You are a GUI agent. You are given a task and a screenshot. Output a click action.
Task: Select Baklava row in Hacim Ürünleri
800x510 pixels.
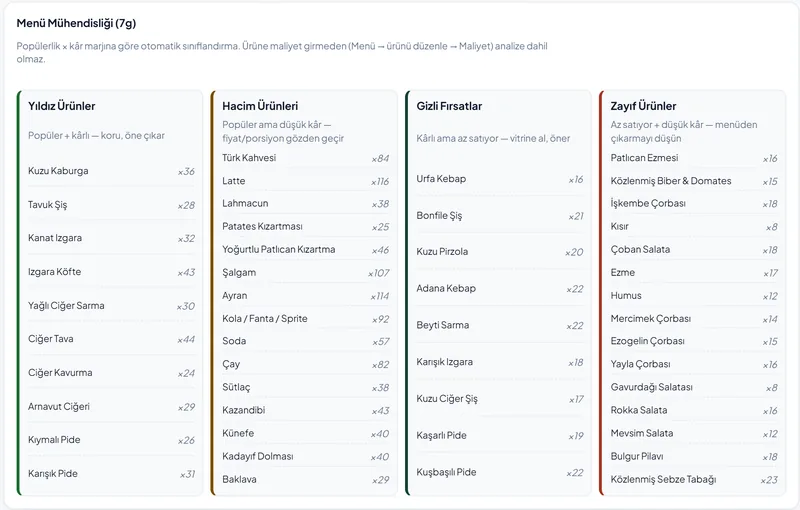click(306, 479)
